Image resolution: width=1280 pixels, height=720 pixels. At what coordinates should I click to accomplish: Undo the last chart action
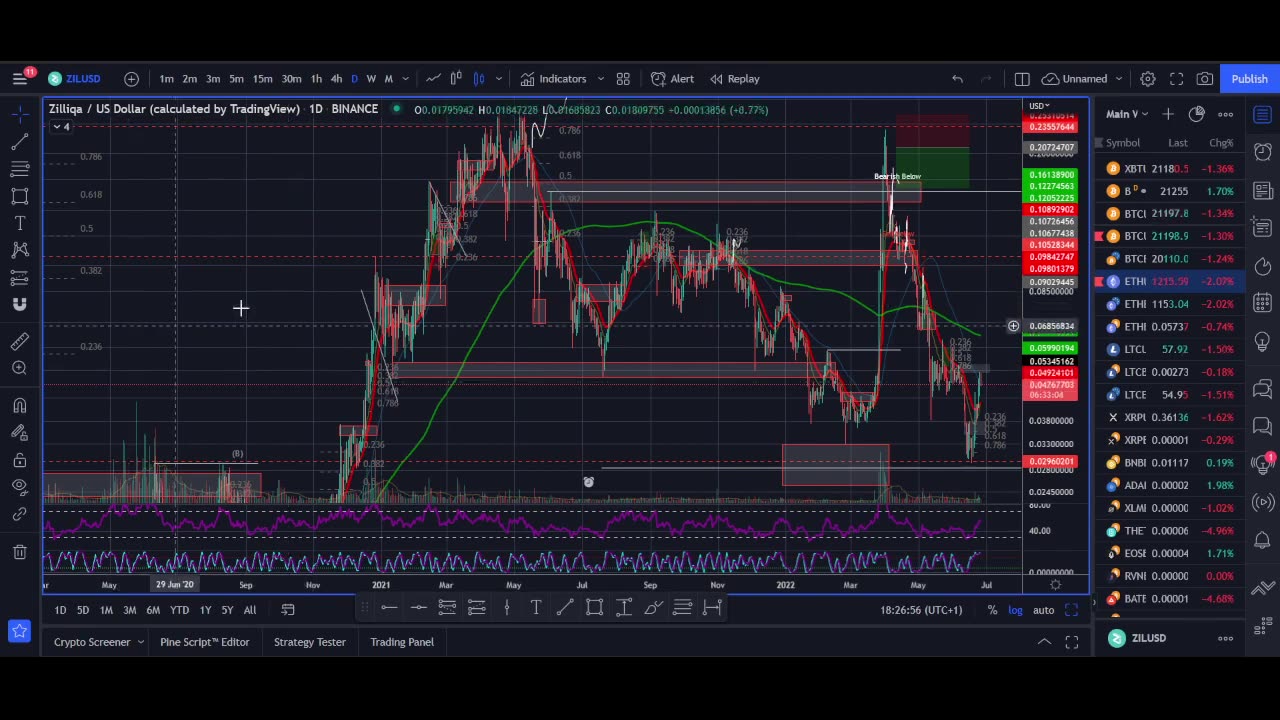coord(957,79)
